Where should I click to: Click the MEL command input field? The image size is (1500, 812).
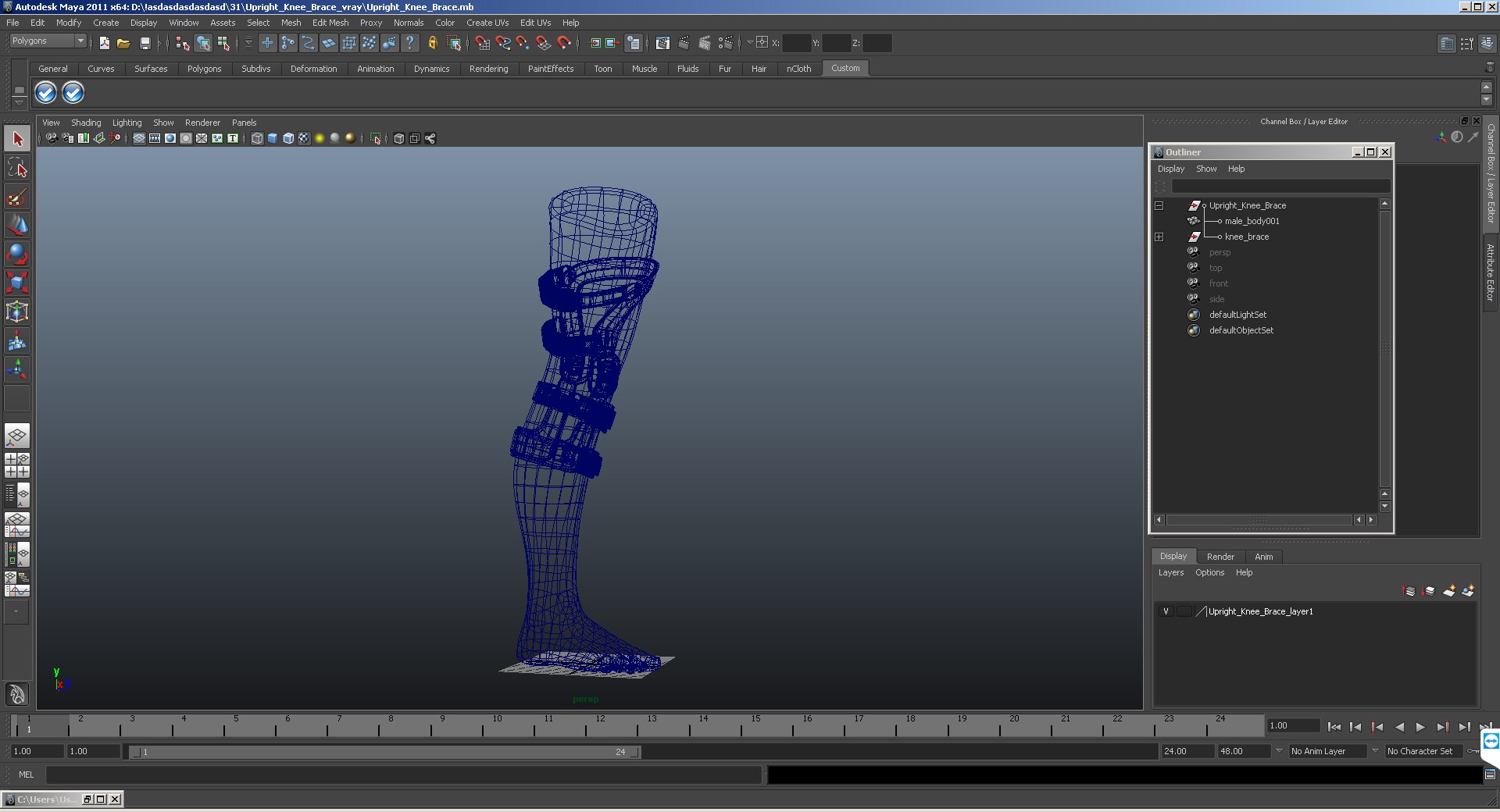coord(403,775)
